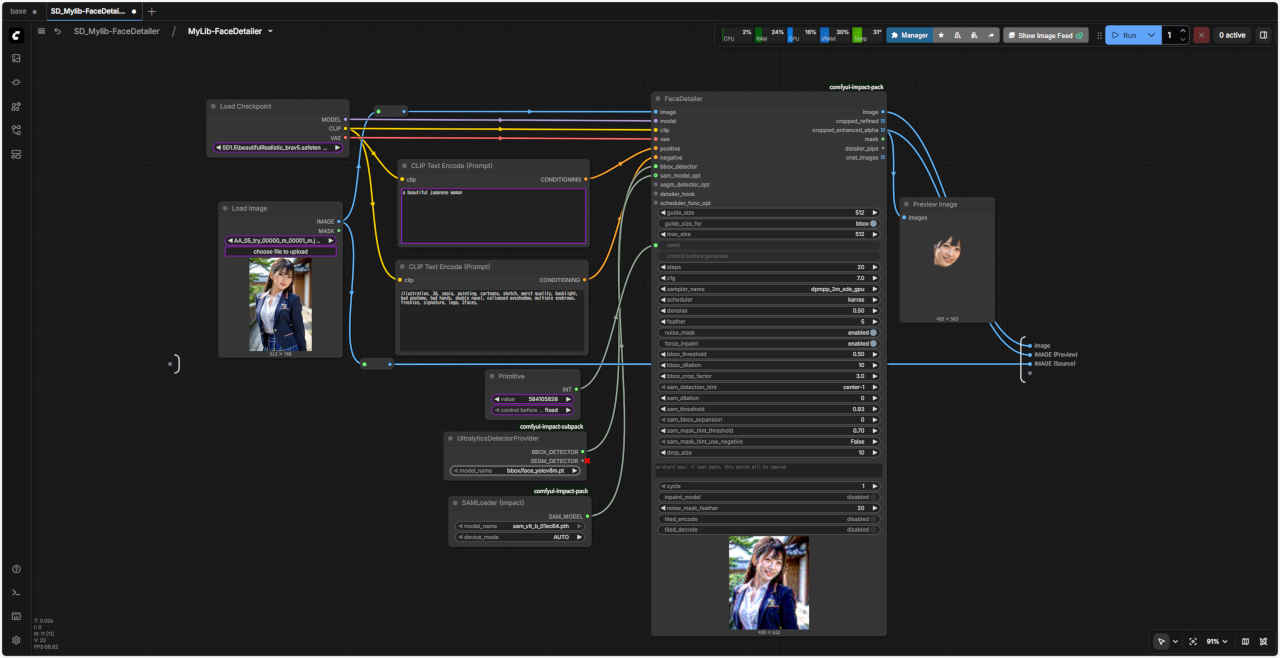Switch to the base workflow tab
The height and width of the screenshot is (658, 1280).
(x=18, y=11)
